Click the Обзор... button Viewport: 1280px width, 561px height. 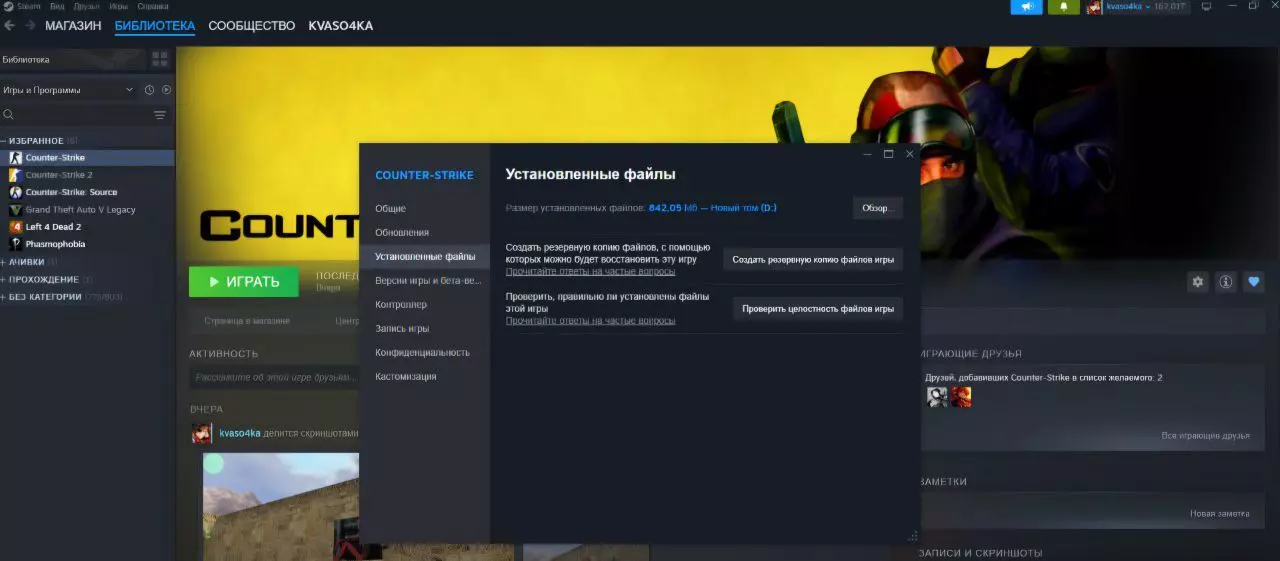[878, 208]
